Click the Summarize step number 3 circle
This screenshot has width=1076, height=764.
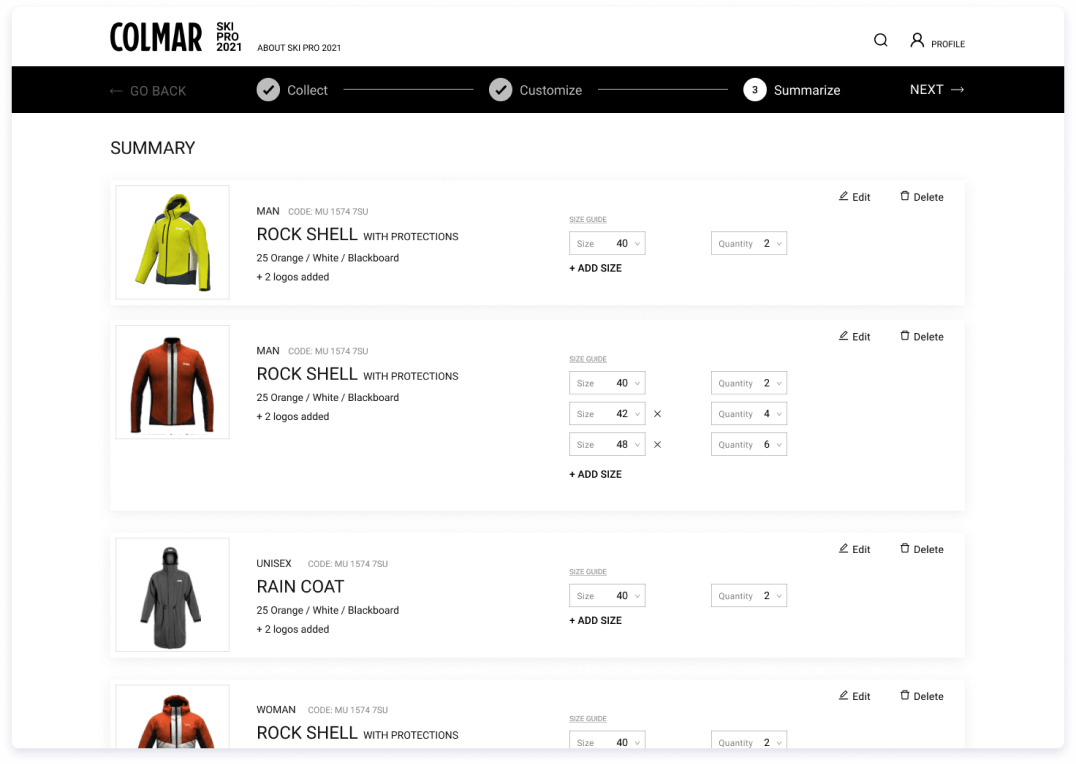tap(755, 90)
